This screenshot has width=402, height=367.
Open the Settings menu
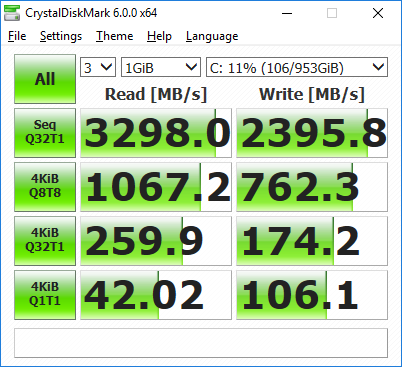tap(61, 36)
